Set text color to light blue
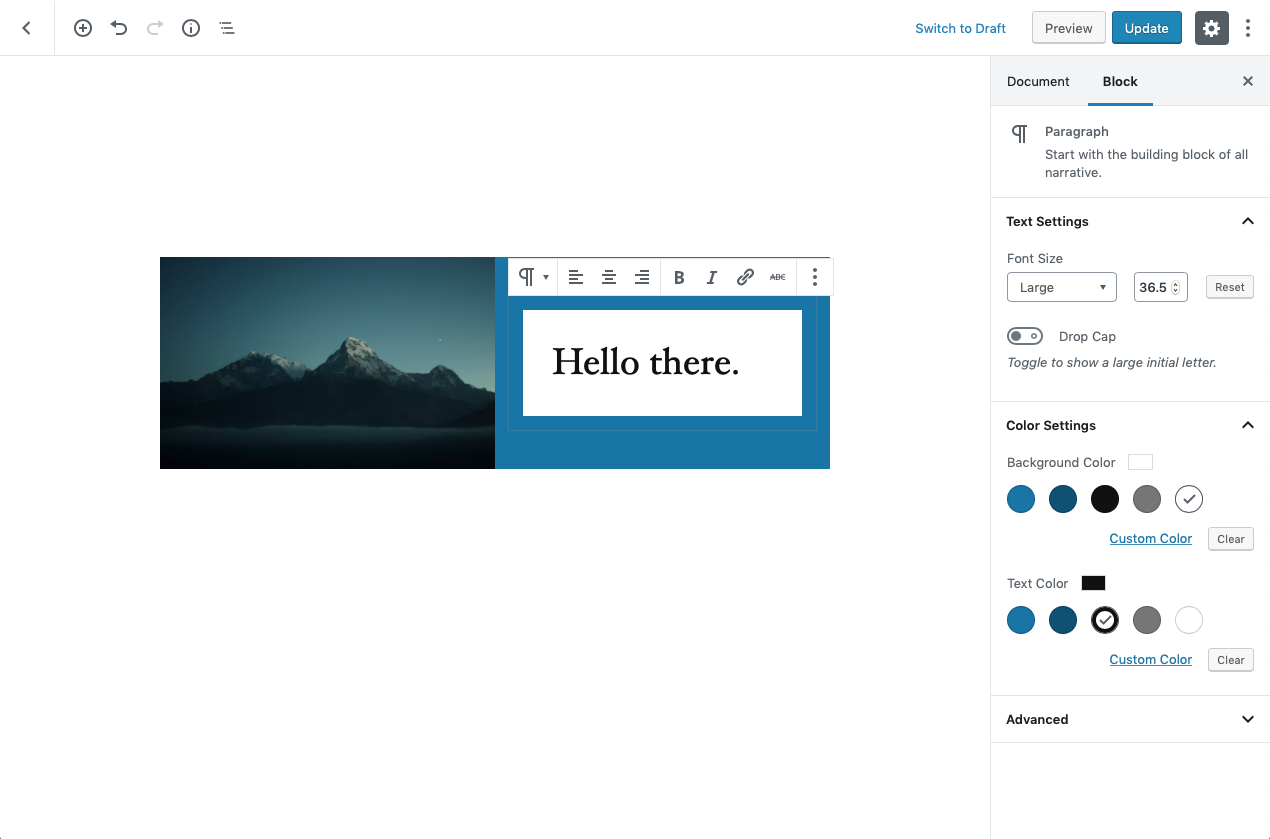 (1021, 620)
